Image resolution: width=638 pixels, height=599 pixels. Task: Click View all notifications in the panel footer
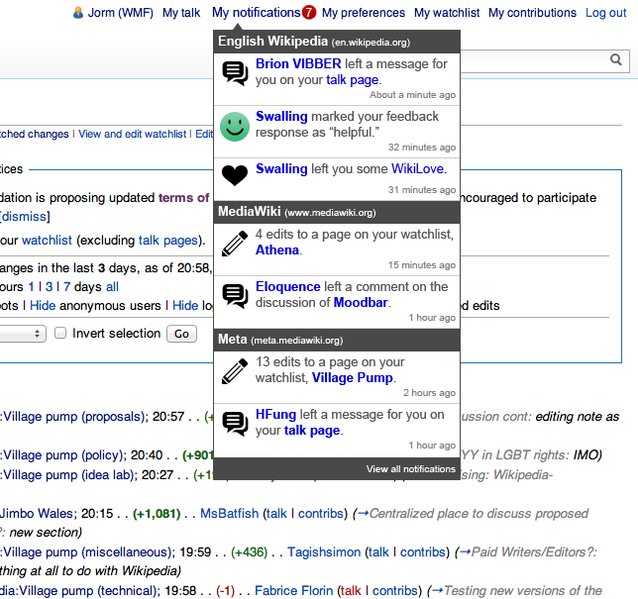[x=411, y=469]
